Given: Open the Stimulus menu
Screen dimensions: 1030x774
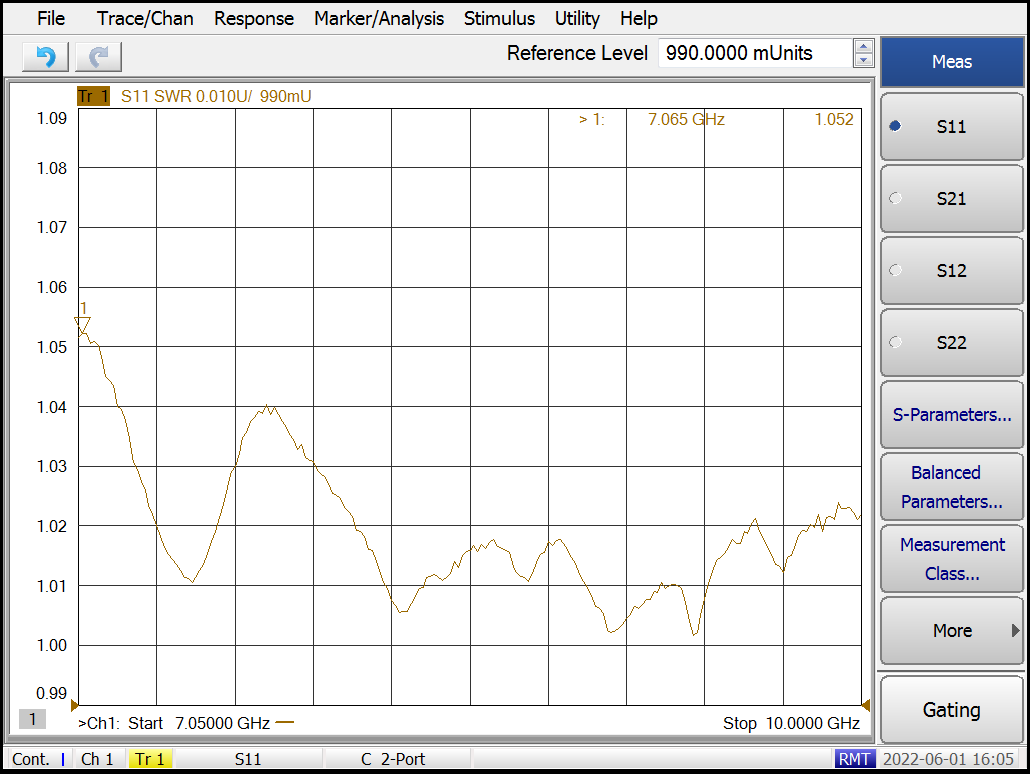Looking at the screenshot, I should (x=499, y=18).
